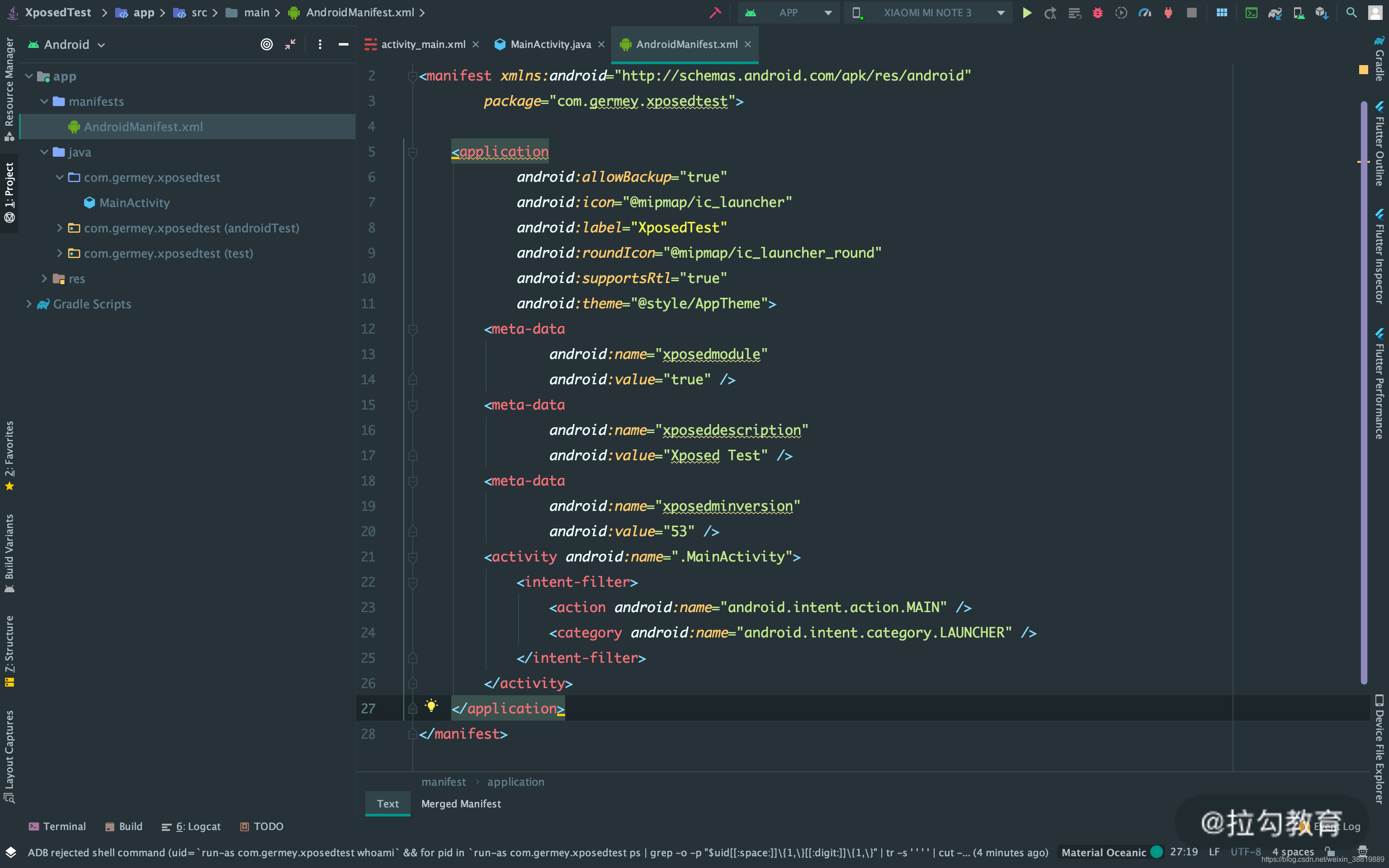The height and width of the screenshot is (868, 1389).
Task: Expand the res folder
Action: point(44,278)
